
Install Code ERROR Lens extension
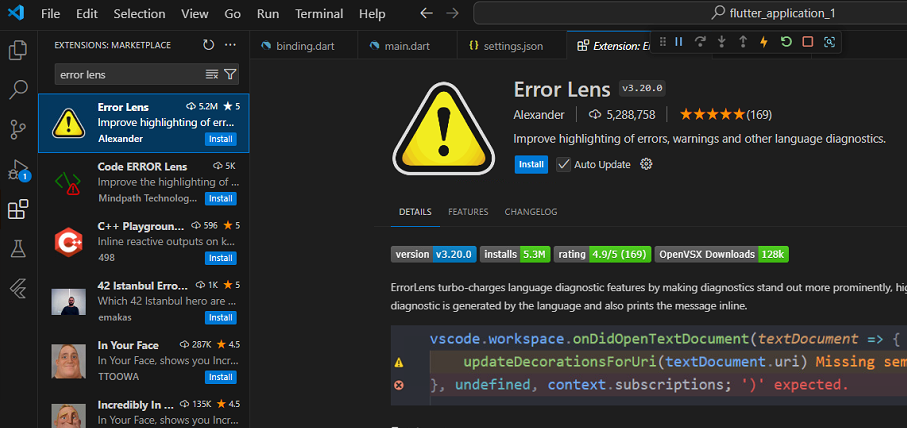[x=220, y=198]
